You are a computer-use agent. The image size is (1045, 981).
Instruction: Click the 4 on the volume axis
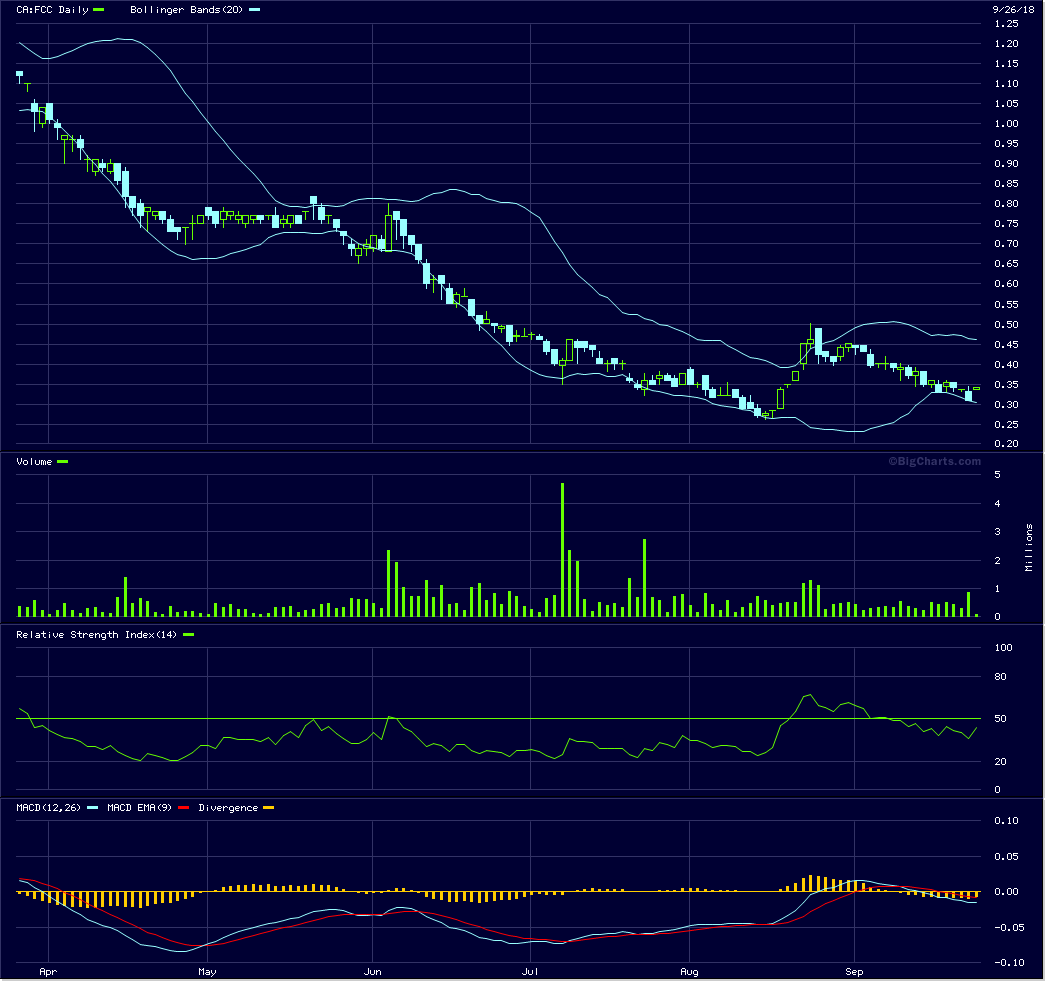tap(998, 504)
